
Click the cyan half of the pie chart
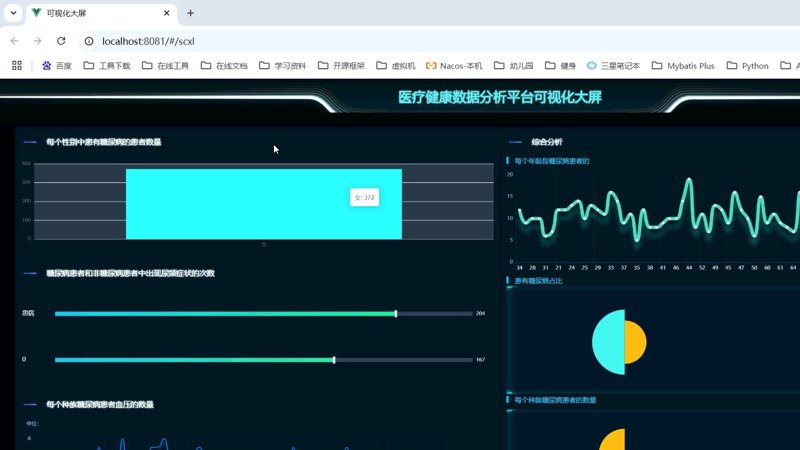pyautogui.click(x=610, y=342)
